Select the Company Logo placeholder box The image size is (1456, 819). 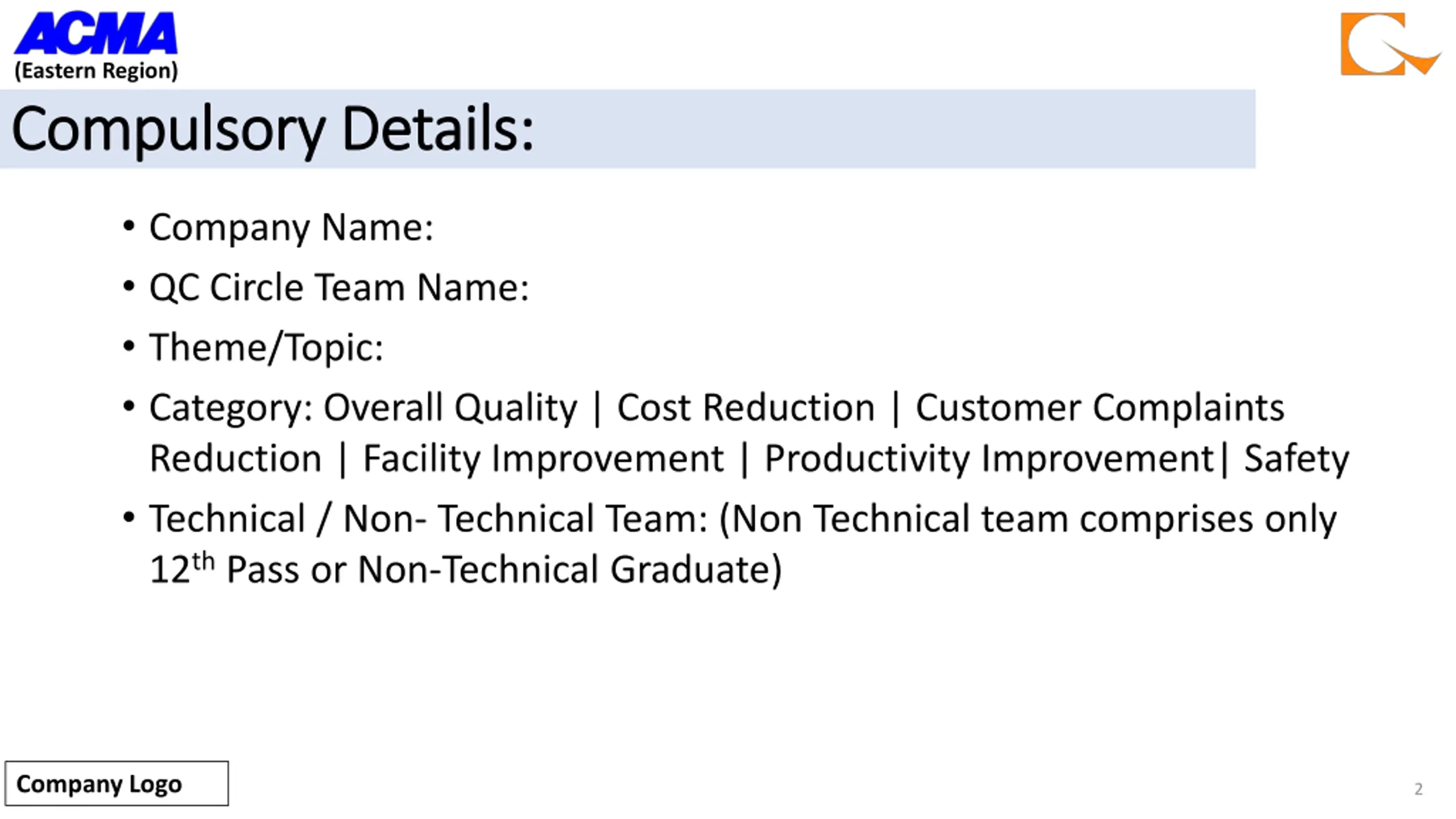(117, 783)
